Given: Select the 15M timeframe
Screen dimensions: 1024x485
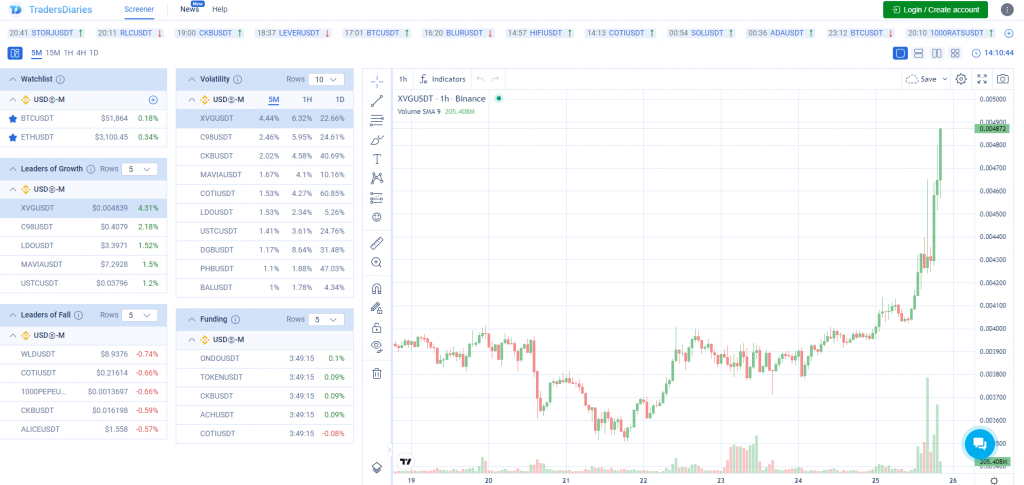Looking at the screenshot, I should pyautogui.click(x=53, y=53).
